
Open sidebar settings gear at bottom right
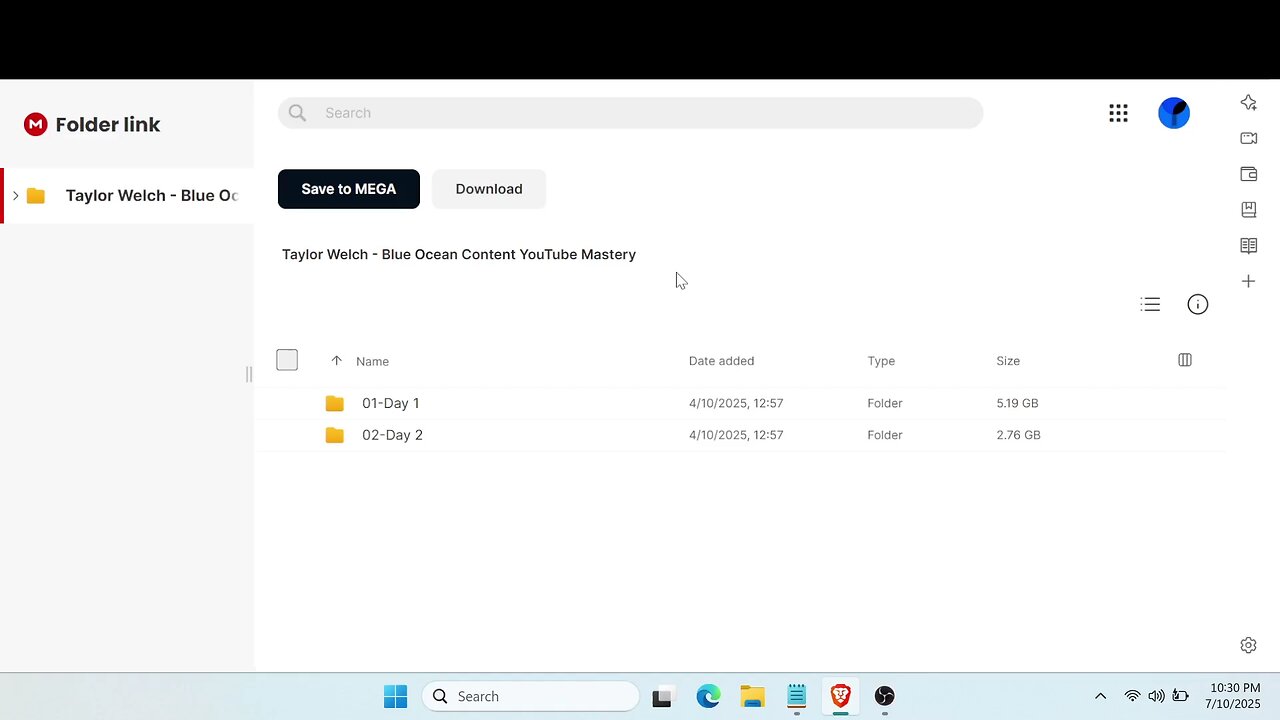pos(1248,645)
